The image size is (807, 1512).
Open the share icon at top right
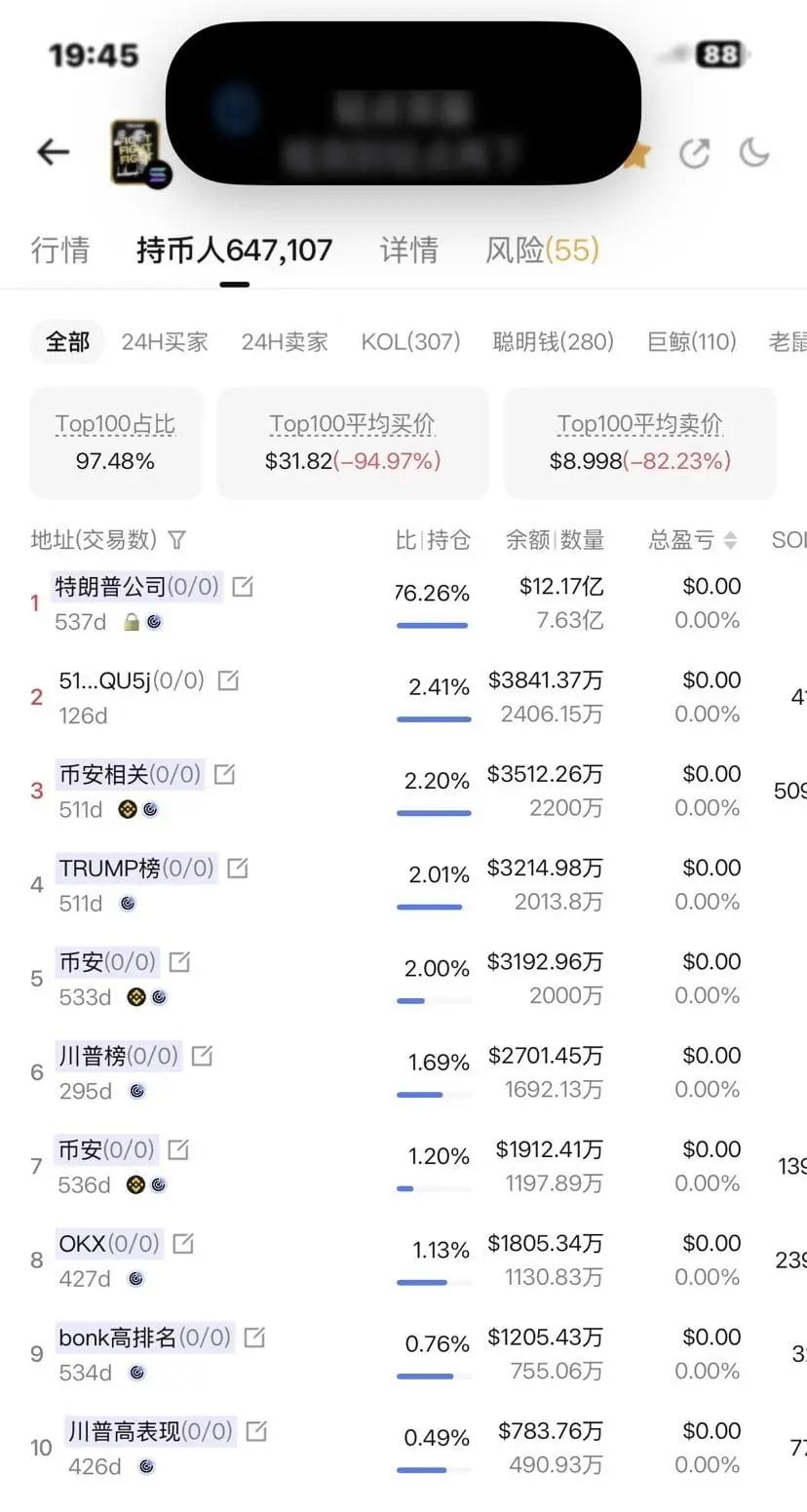click(694, 153)
